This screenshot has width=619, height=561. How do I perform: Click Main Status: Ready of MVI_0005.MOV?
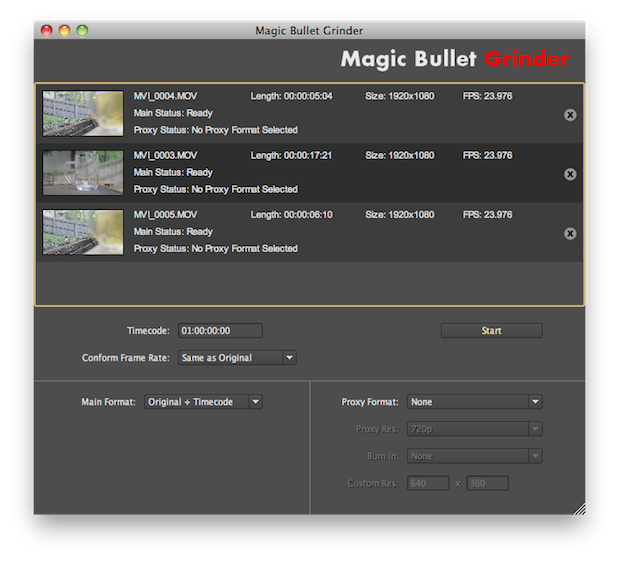coord(173,232)
